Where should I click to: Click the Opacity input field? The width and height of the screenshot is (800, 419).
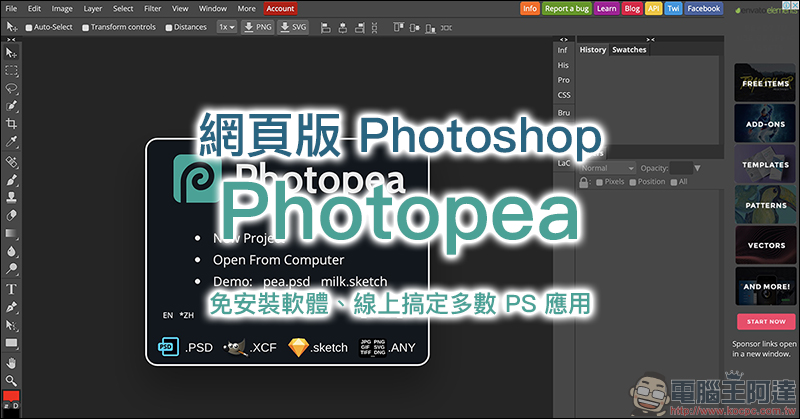pyautogui.click(x=680, y=168)
